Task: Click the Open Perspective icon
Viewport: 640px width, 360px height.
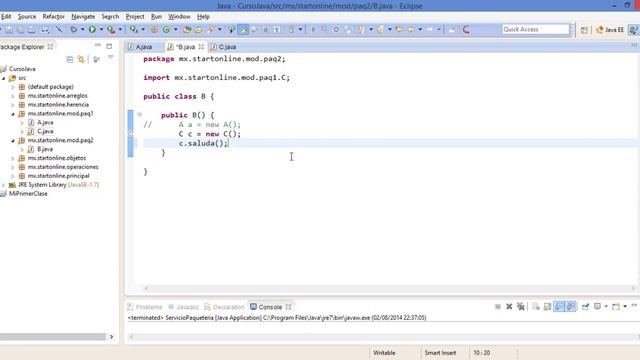Action: (x=584, y=30)
